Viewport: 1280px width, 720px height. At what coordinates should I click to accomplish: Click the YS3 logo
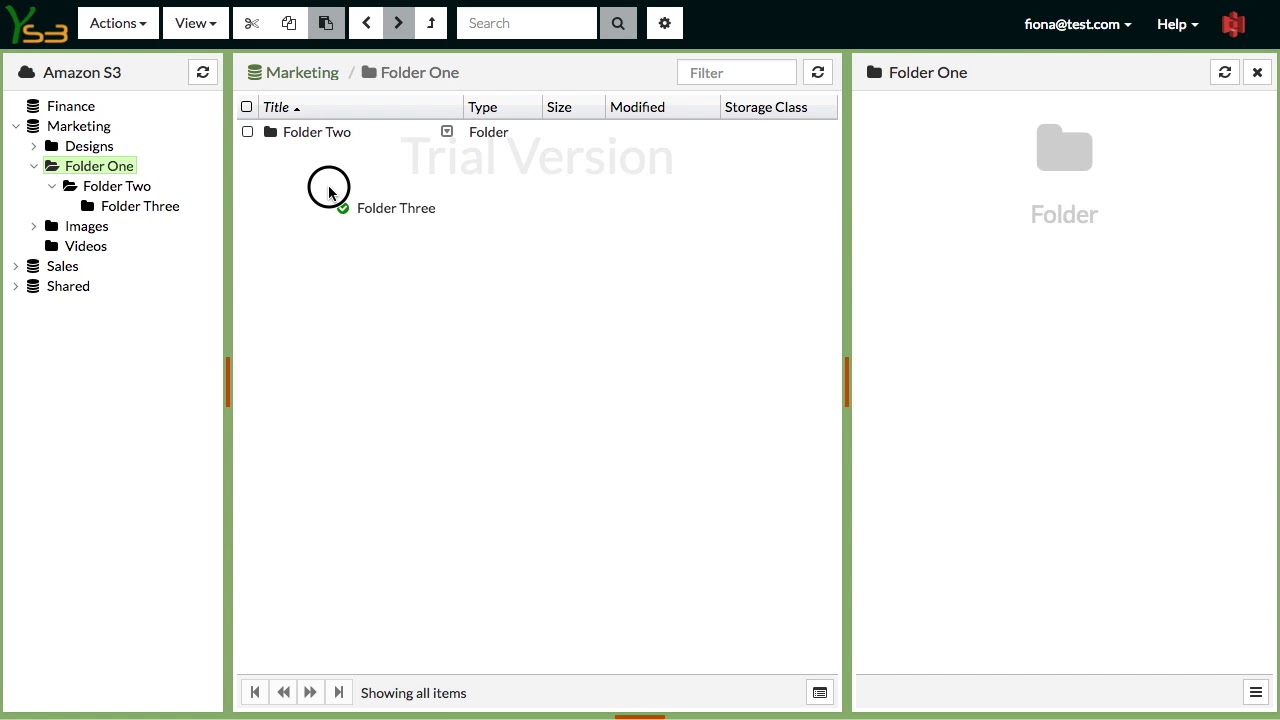coord(37,24)
